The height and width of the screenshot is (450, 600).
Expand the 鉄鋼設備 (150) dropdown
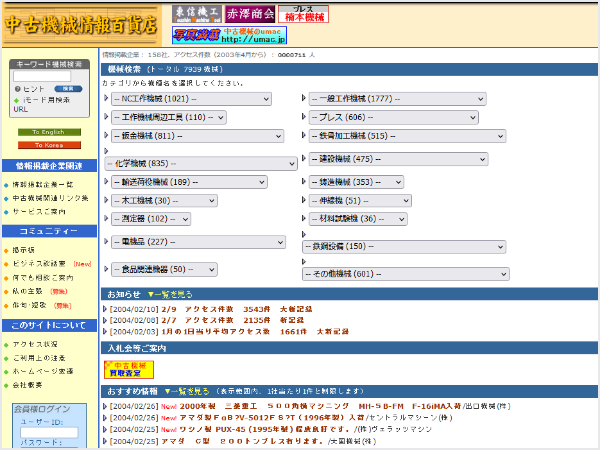[x=404, y=246]
